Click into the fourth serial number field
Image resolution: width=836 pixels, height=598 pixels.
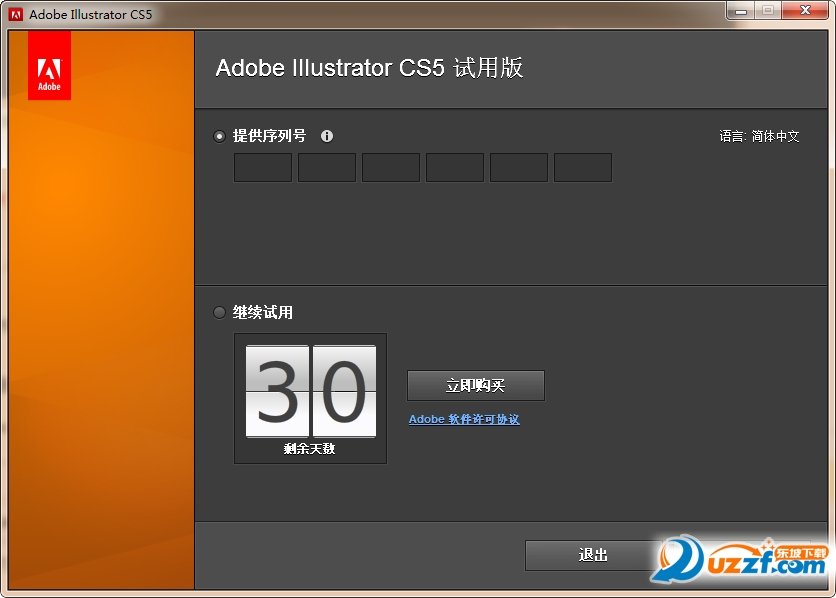pyautogui.click(x=455, y=167)
